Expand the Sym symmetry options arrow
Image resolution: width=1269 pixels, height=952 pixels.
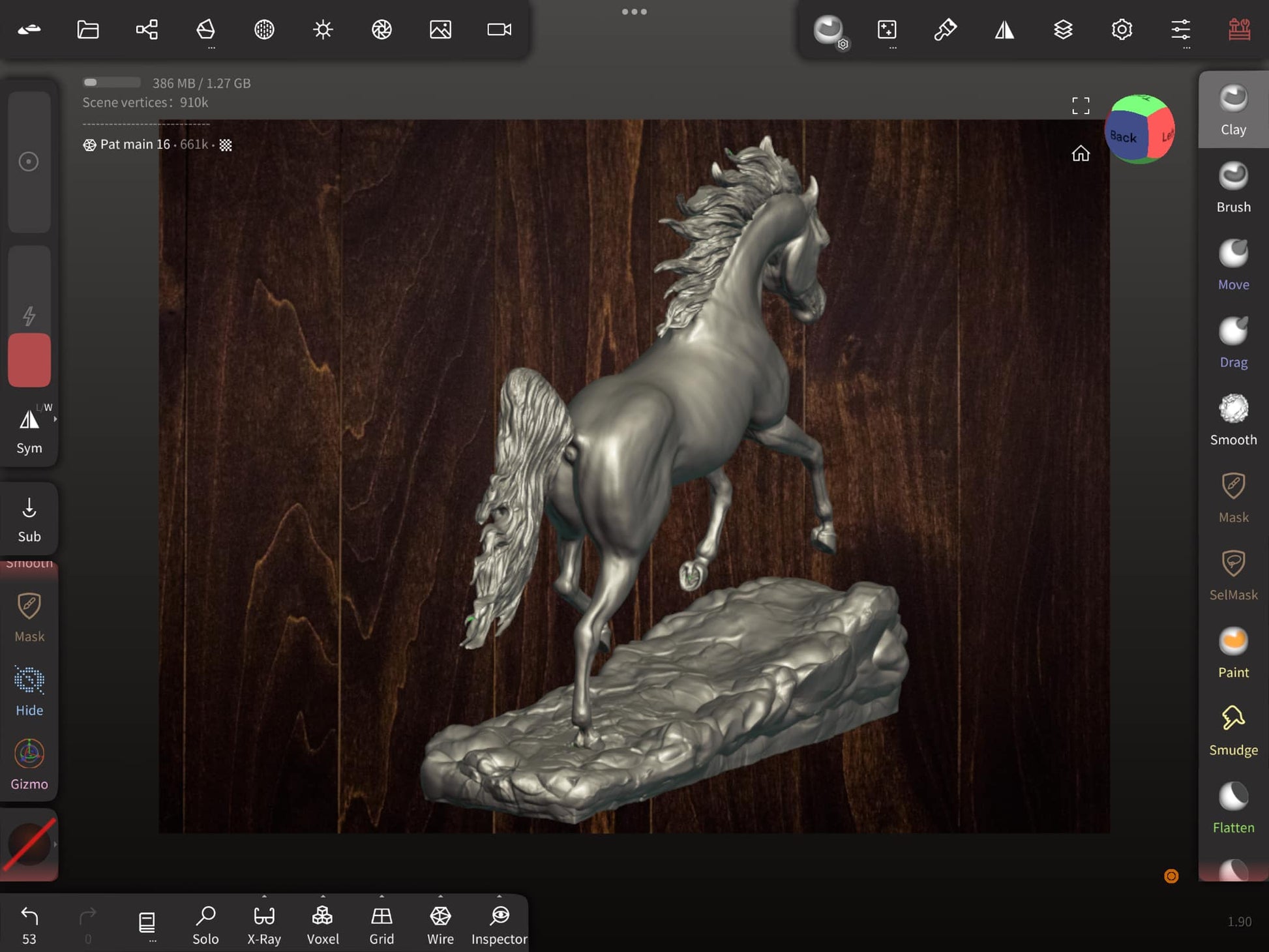(x=55, y=419)
